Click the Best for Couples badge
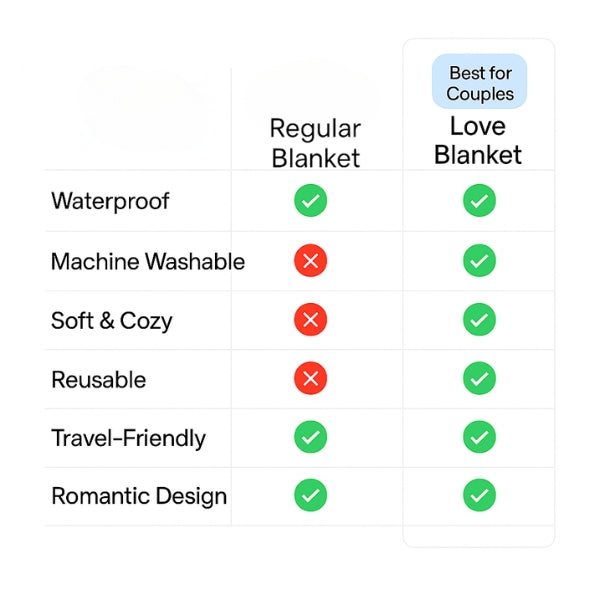This screenshot has height=600, width=600. [x=480, y=83]
